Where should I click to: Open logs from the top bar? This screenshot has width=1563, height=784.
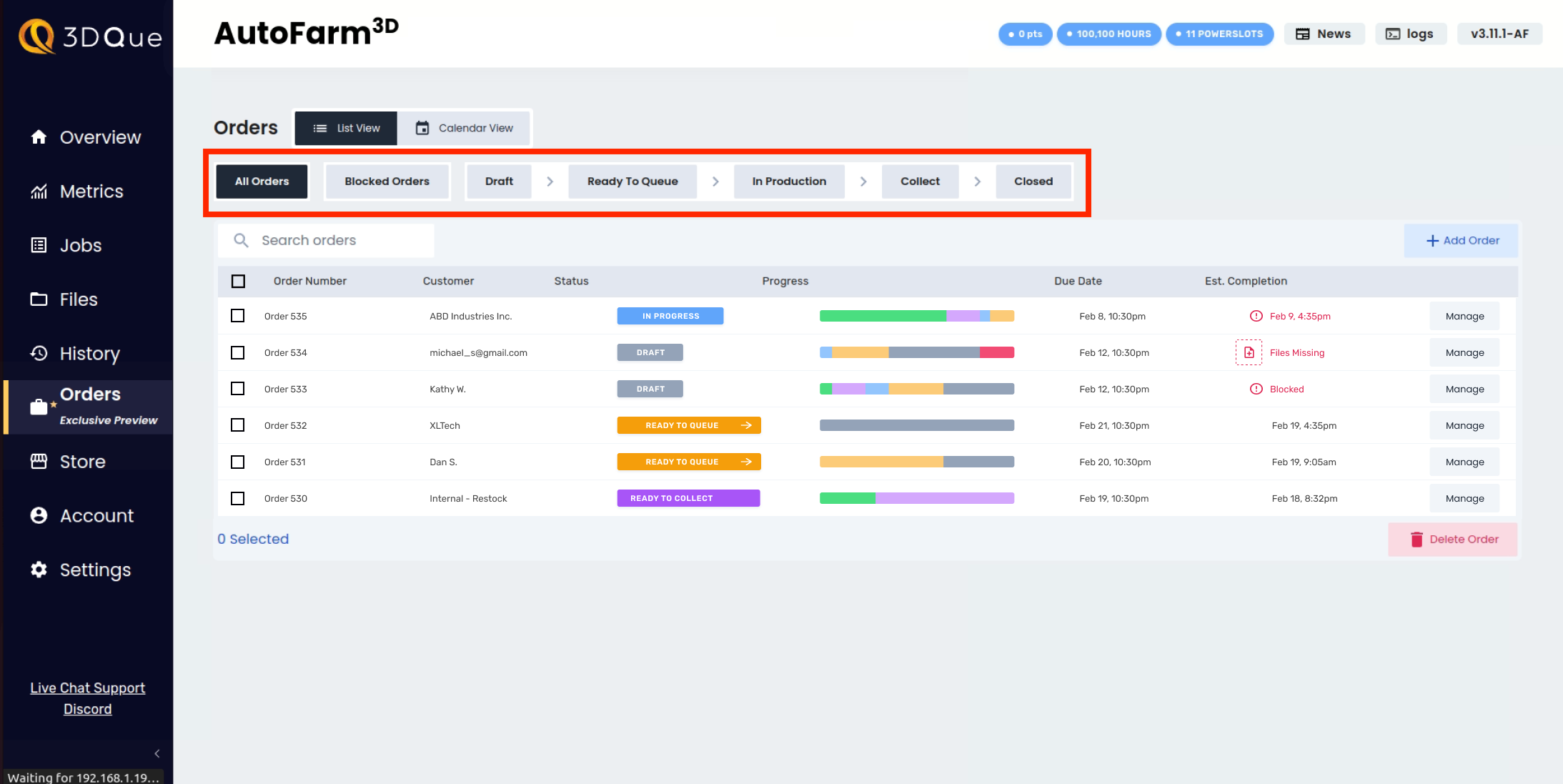click(x=1410, y=34)
